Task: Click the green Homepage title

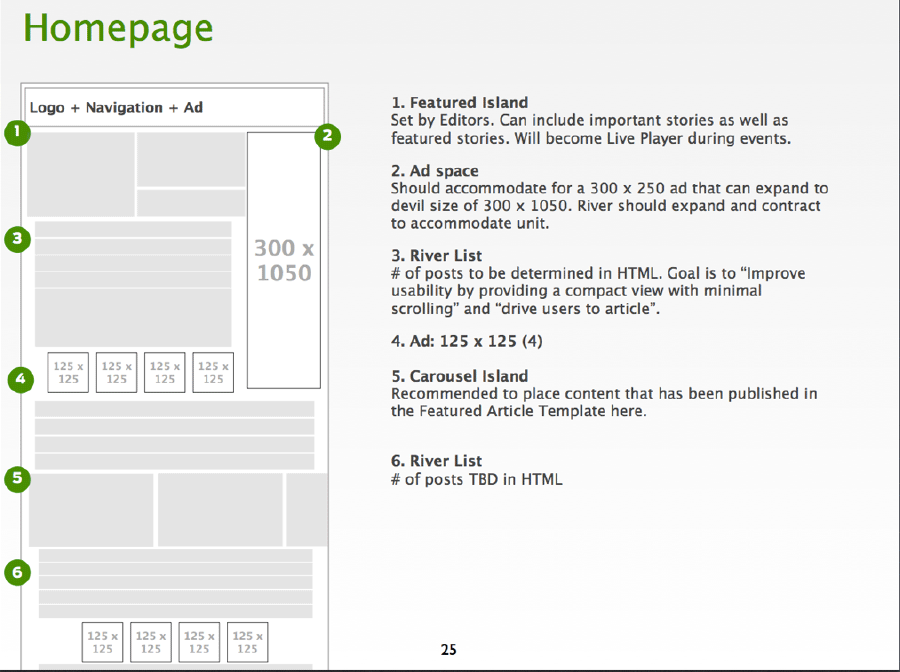Action: (118, 27)
